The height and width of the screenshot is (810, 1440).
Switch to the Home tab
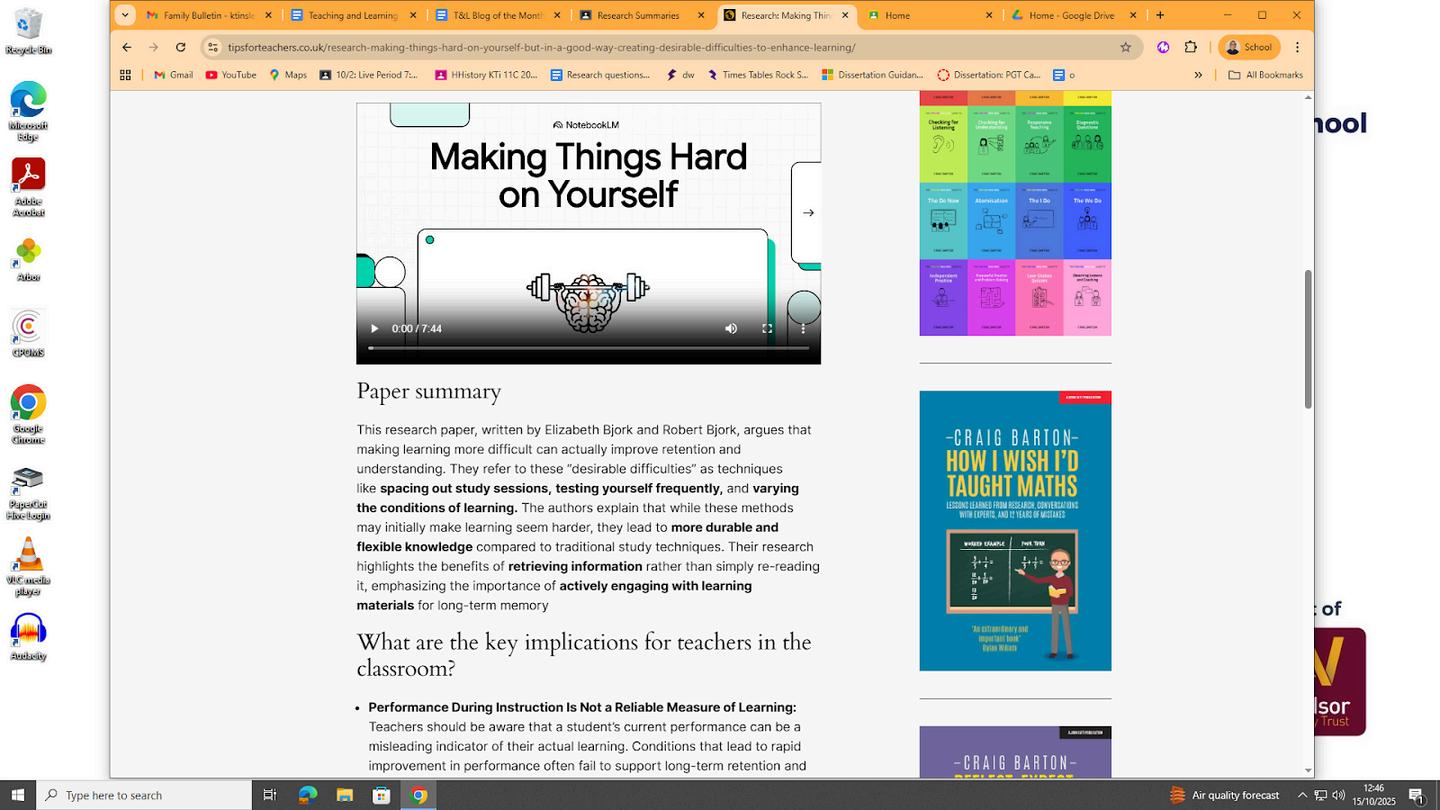[x=930, y=15]
